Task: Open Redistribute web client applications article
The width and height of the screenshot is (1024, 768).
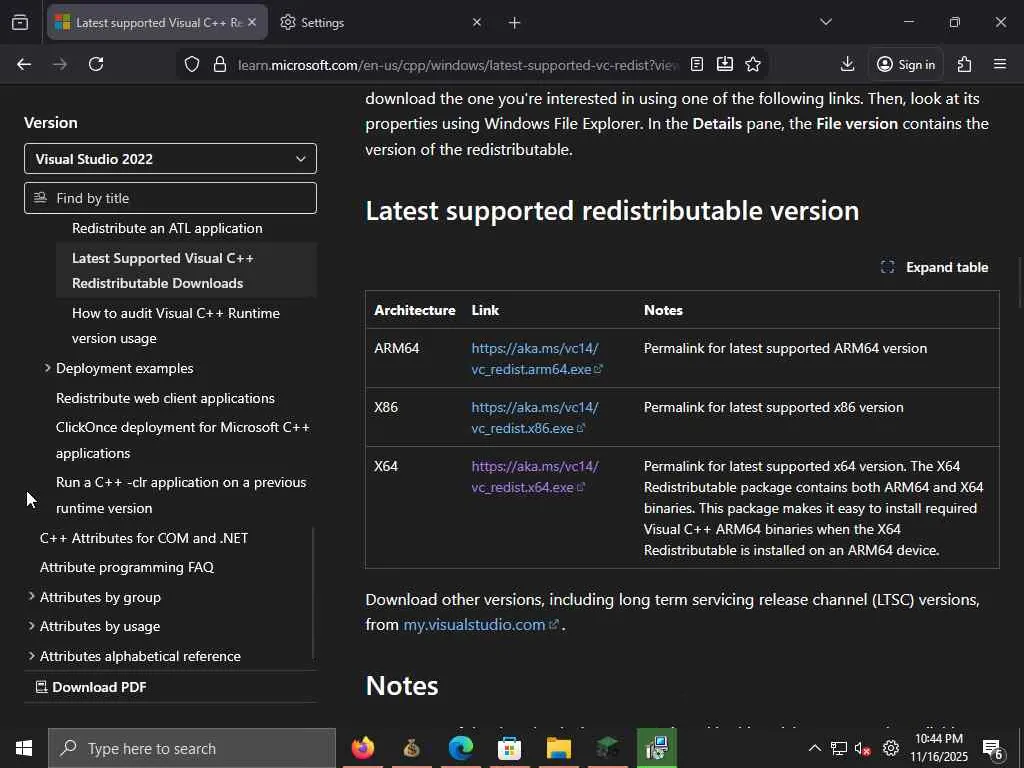Action: click(x=165, y=398)
